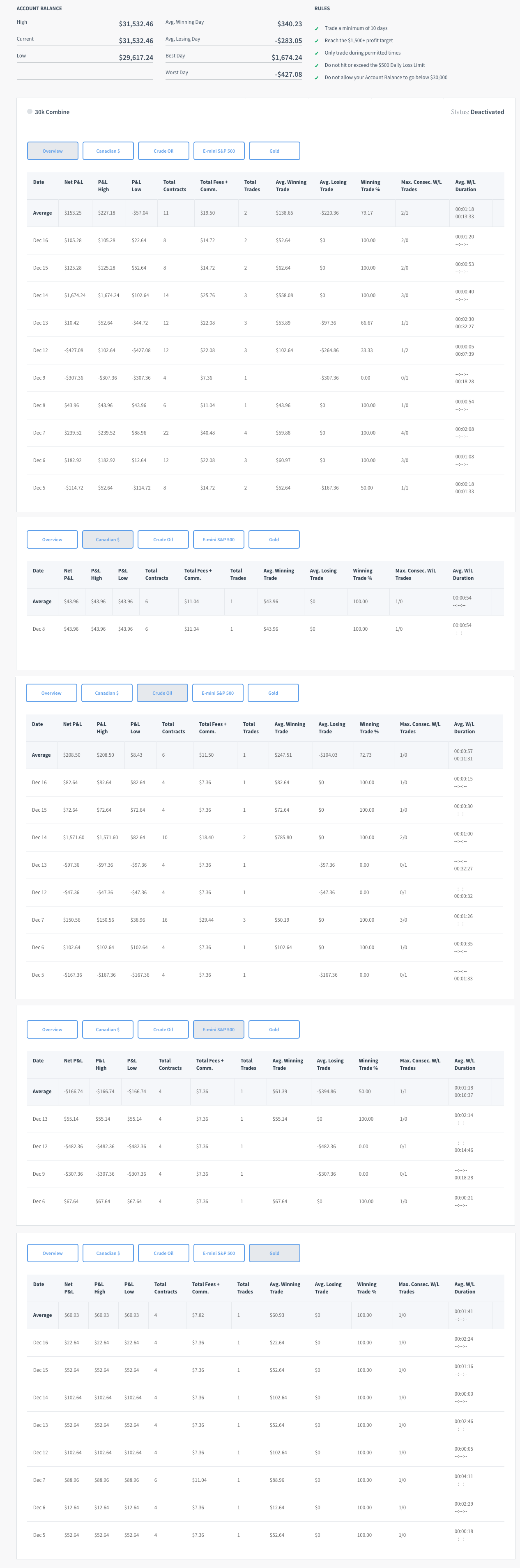Select the Dec 12 row showing -$482.36 net P&L
This screenshot has height=1568, width=520.
point(265,1146)
